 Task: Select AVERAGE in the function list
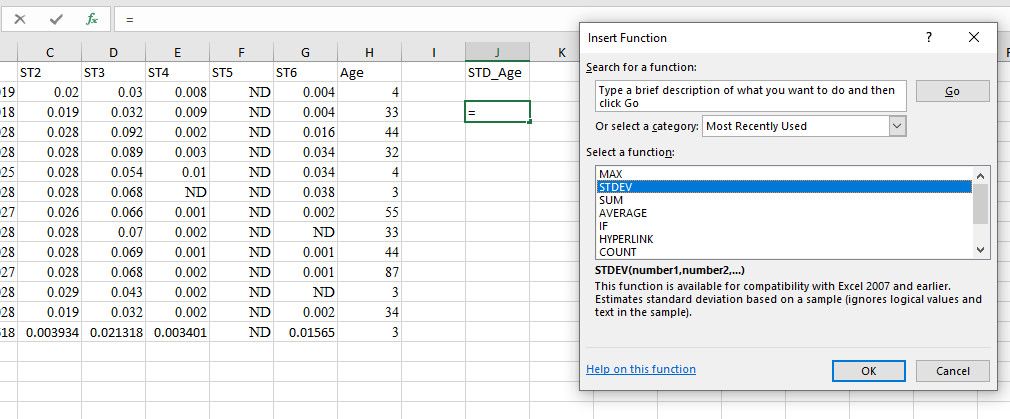[784, 213]
